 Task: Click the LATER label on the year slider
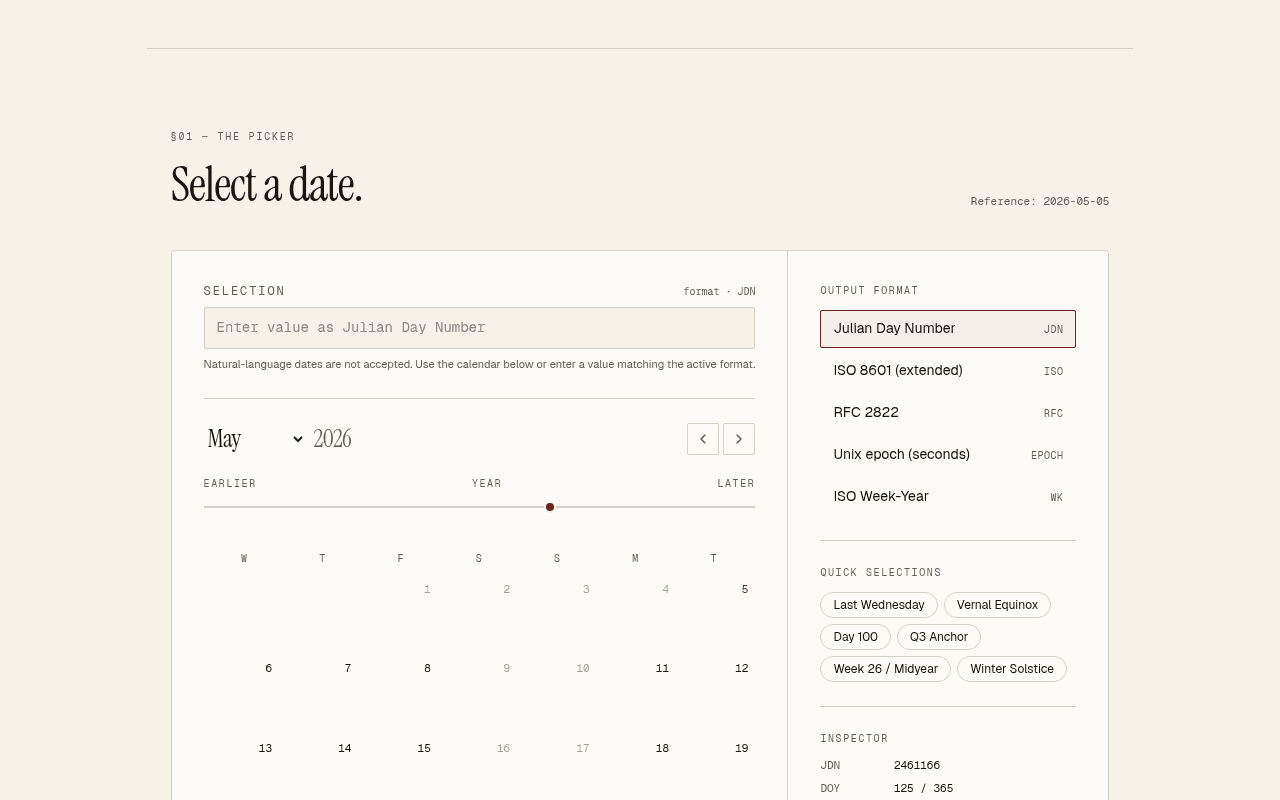736,483
